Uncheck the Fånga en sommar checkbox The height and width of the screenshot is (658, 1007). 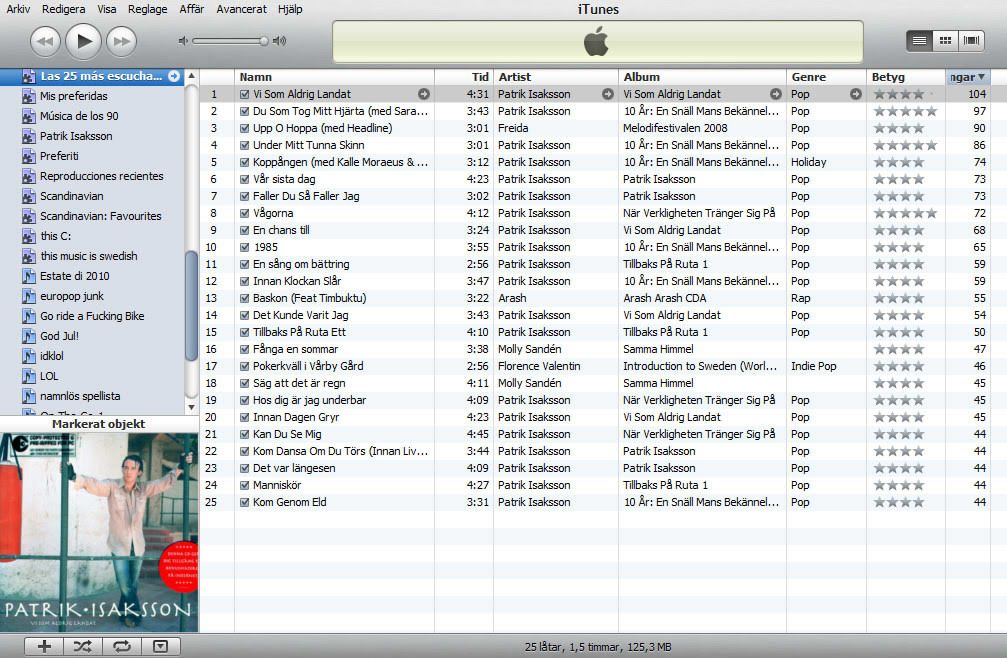(x=244, y=349)
